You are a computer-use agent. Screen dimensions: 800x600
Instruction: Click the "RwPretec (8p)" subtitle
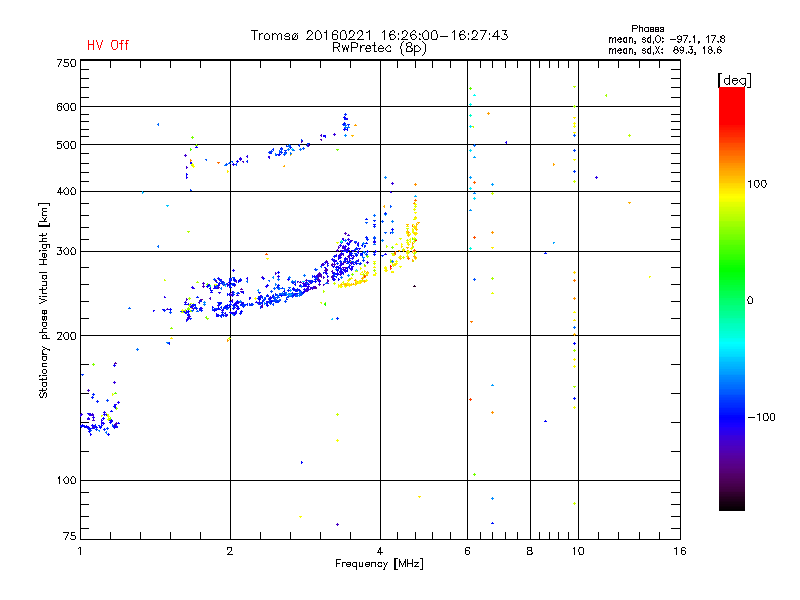pos(379,48)
